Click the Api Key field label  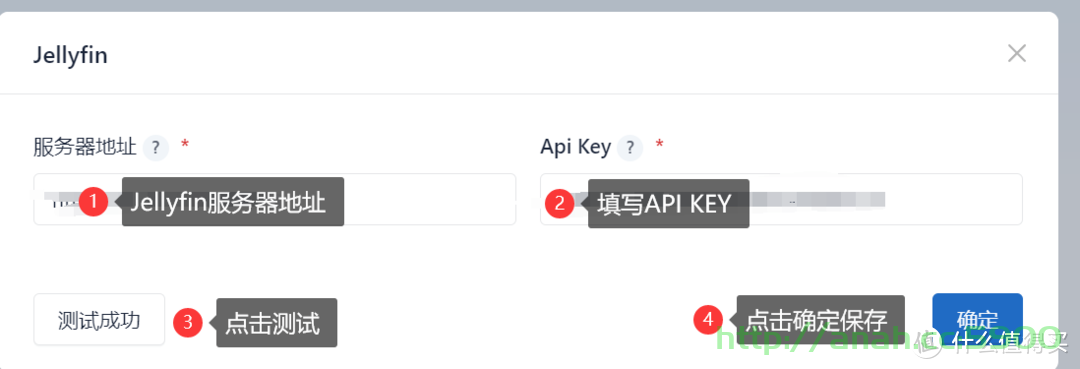[x=575, y=147]
